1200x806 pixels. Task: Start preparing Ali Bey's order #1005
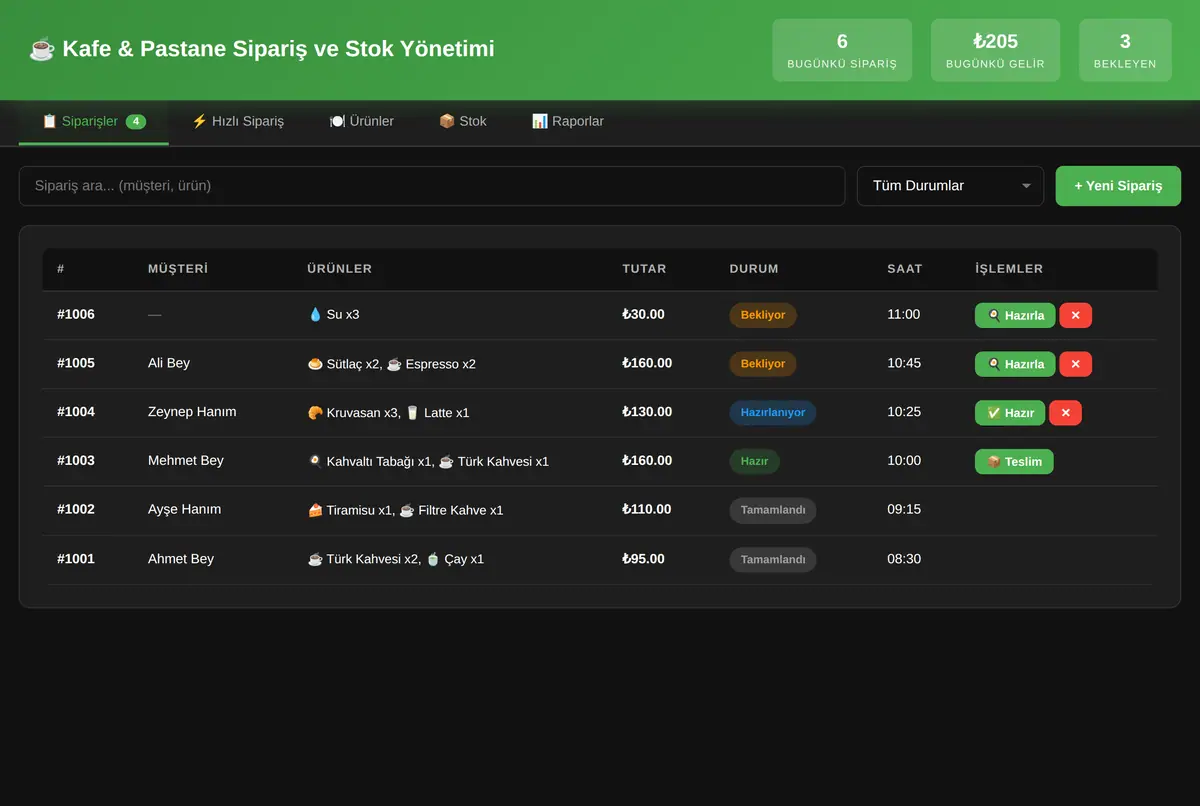tap(1015, 364)
